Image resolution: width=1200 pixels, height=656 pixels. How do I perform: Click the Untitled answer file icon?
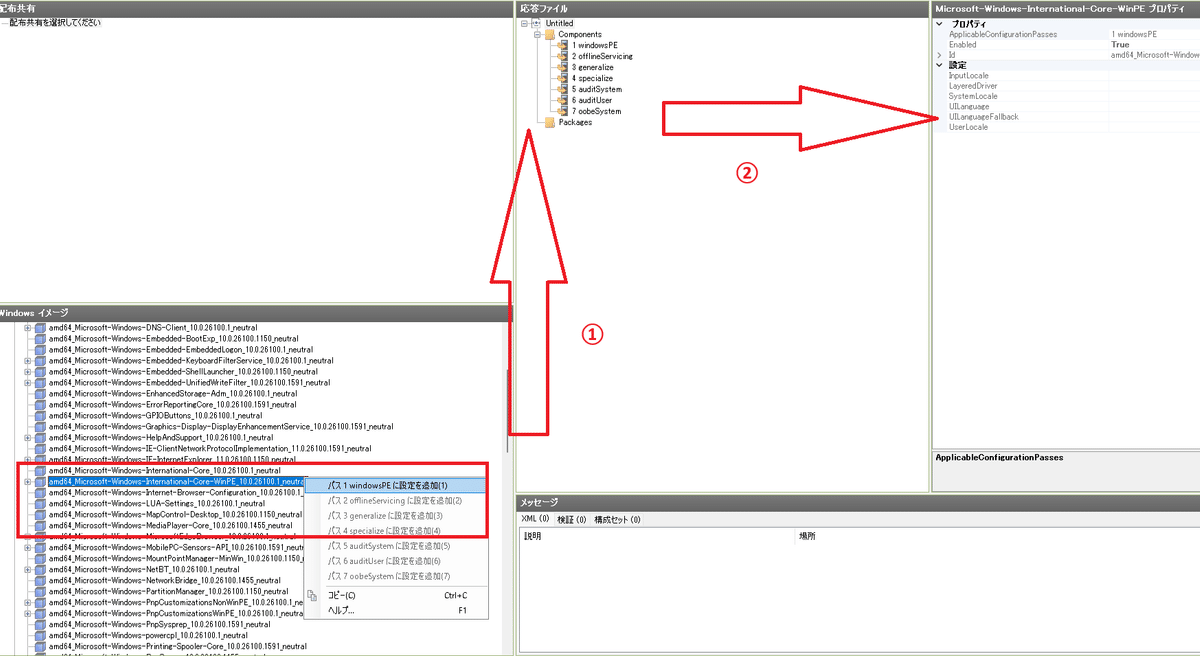(x=536, y=23)
